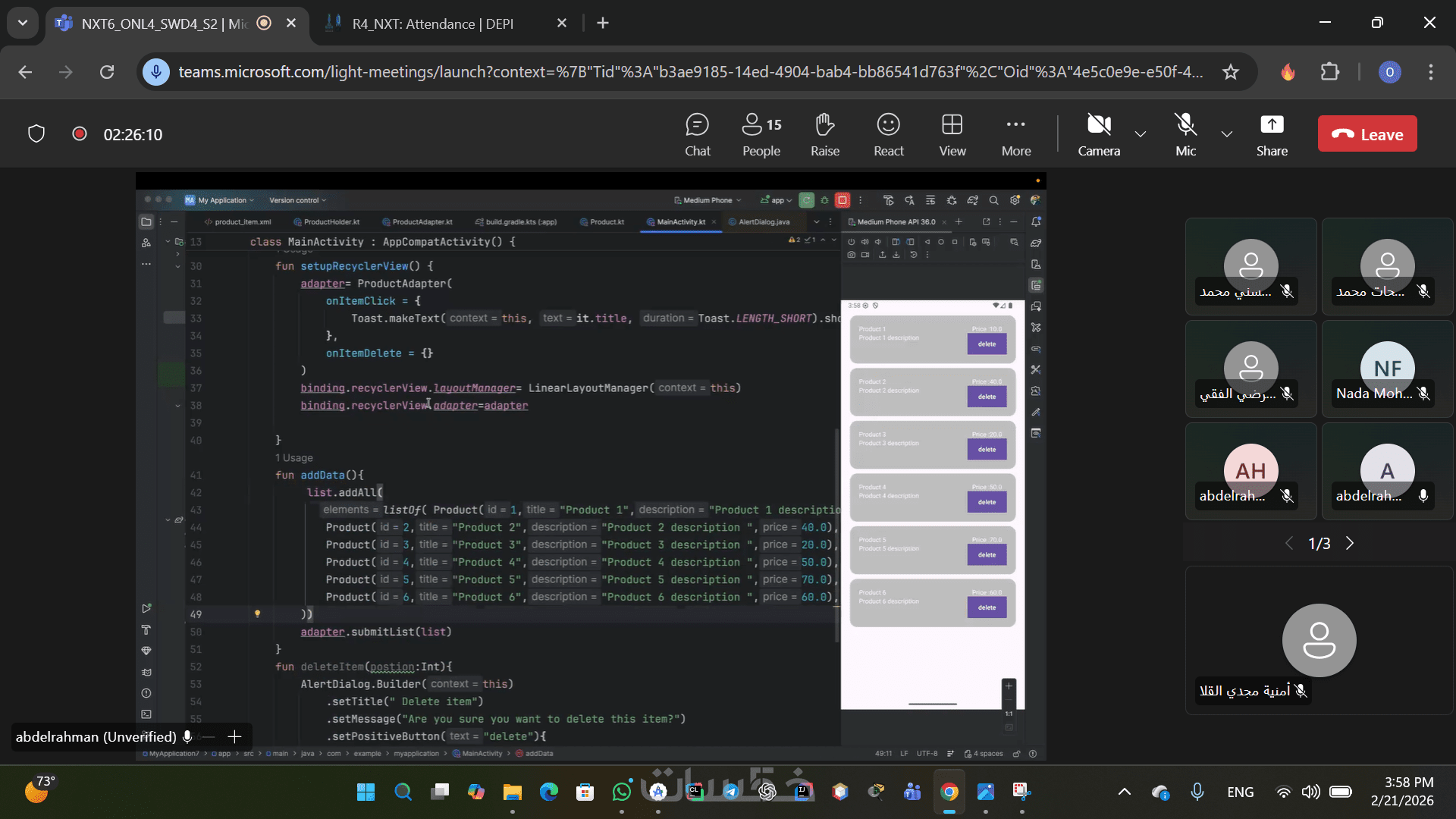This screenshot has width=1456, height=819.
Task: Open WhatsApp from the taskbar
Action: [621, 792]
